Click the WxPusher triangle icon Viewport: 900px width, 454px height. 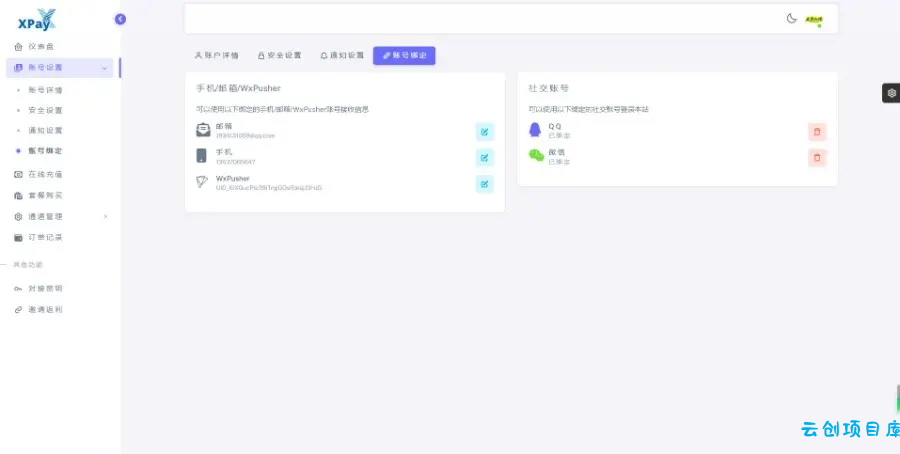(202, 182)
